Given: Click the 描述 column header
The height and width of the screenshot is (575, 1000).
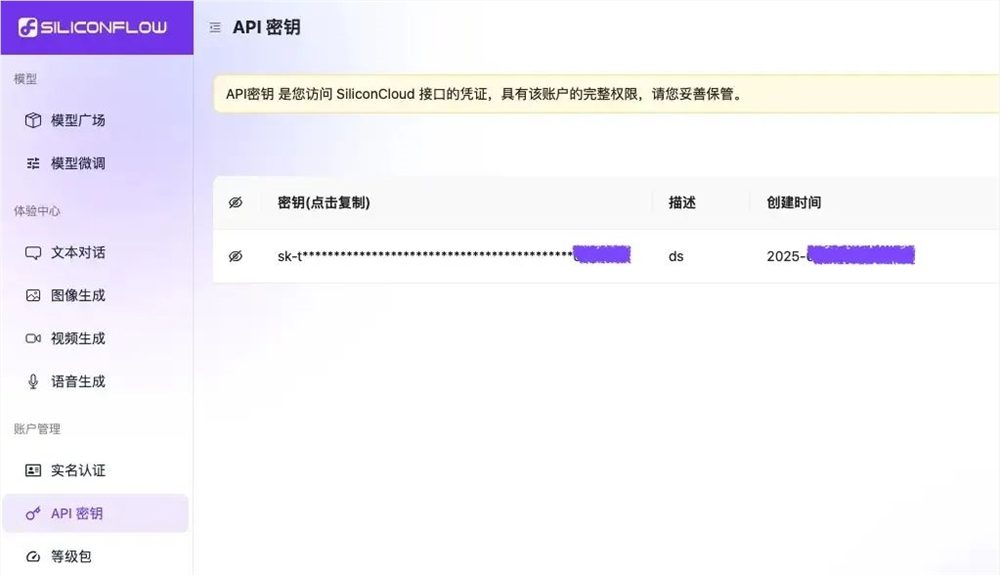Looking at the screenshot, I should [x=682, y=203].
